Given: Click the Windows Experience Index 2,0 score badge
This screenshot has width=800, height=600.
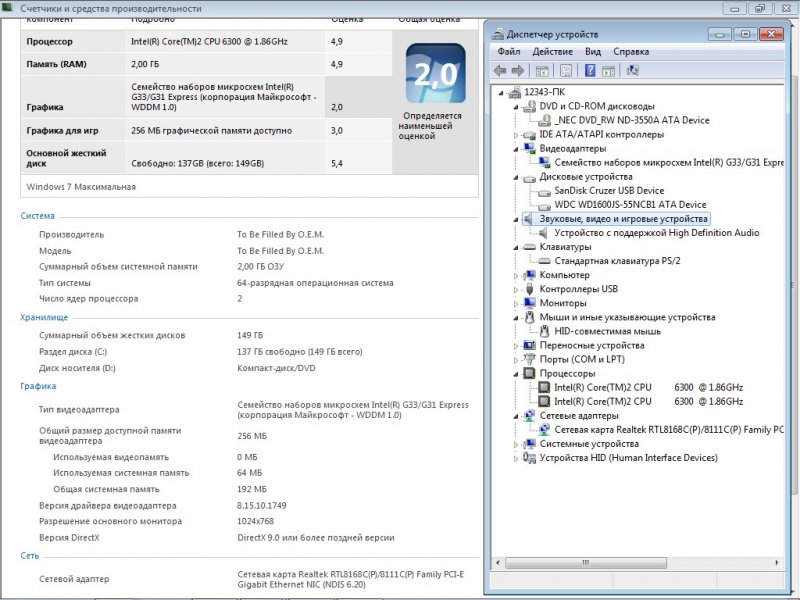Looking at the screenshot, I should click(x=435, y=74).
